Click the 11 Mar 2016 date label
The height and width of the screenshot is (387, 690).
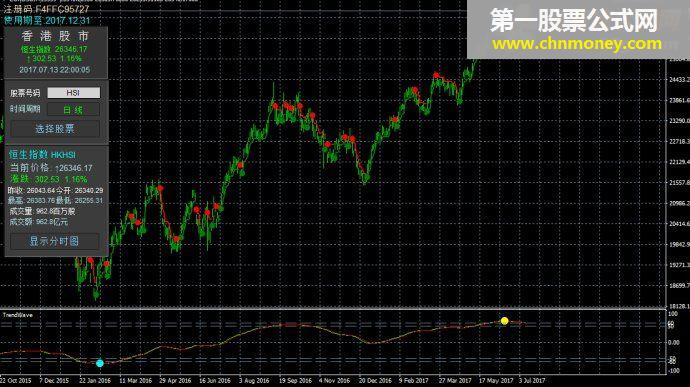point(135,380)
